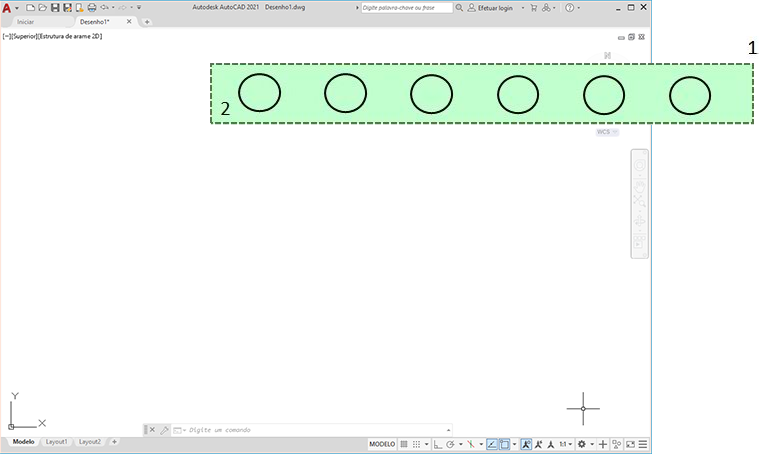
Task: Click the command line input field
Action: pyautogui.click(x=316, y=430)
